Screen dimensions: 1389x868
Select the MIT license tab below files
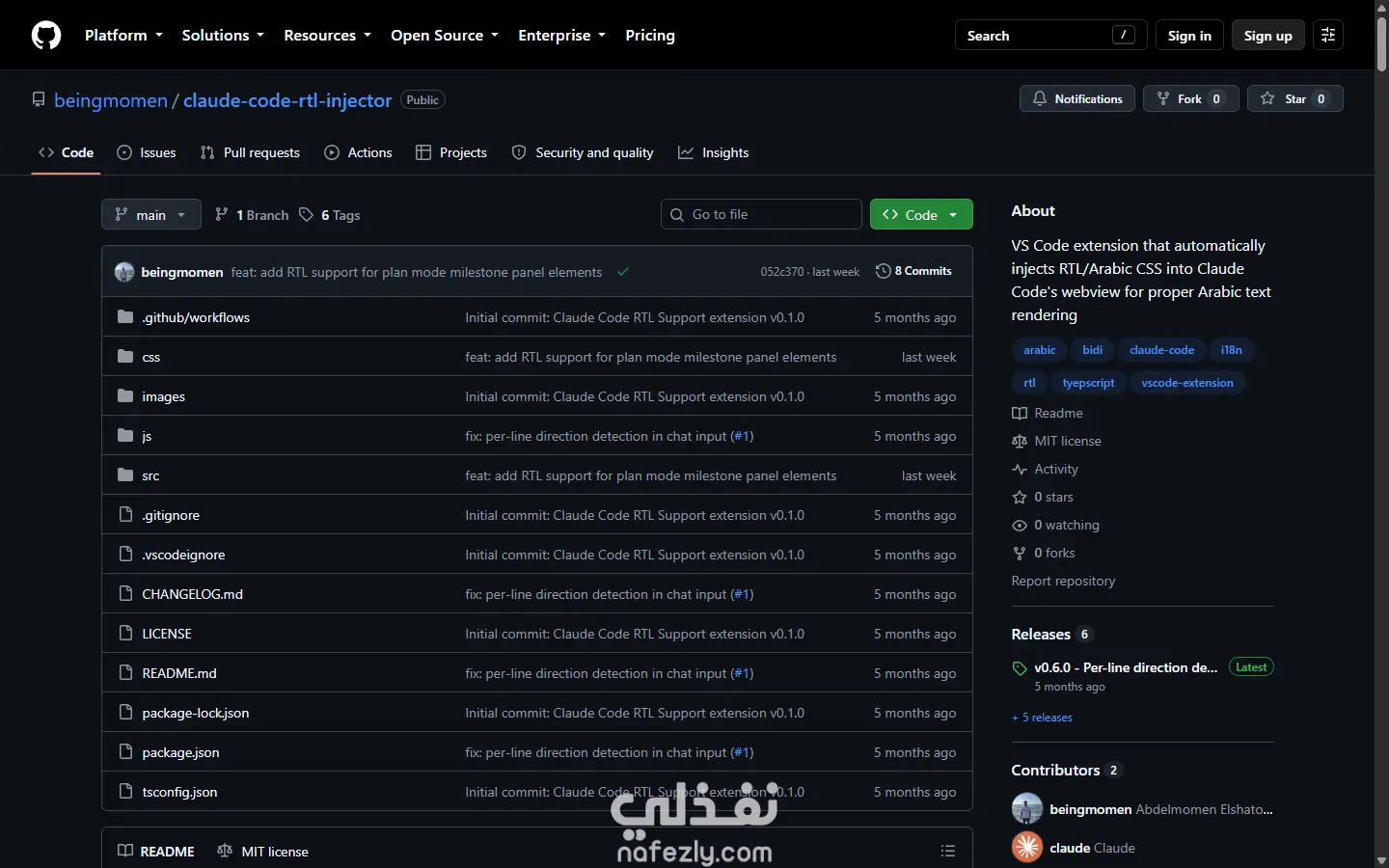tap(263, 852)
